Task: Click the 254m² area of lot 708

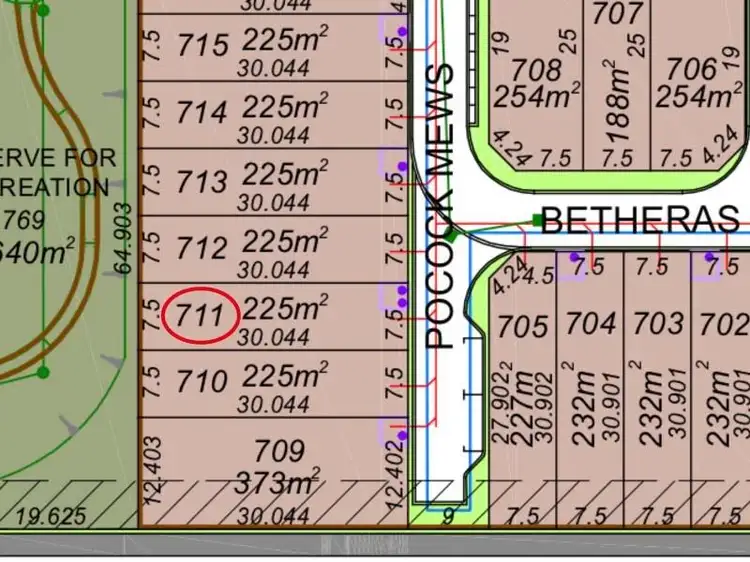Action: (x=537, y=96)
